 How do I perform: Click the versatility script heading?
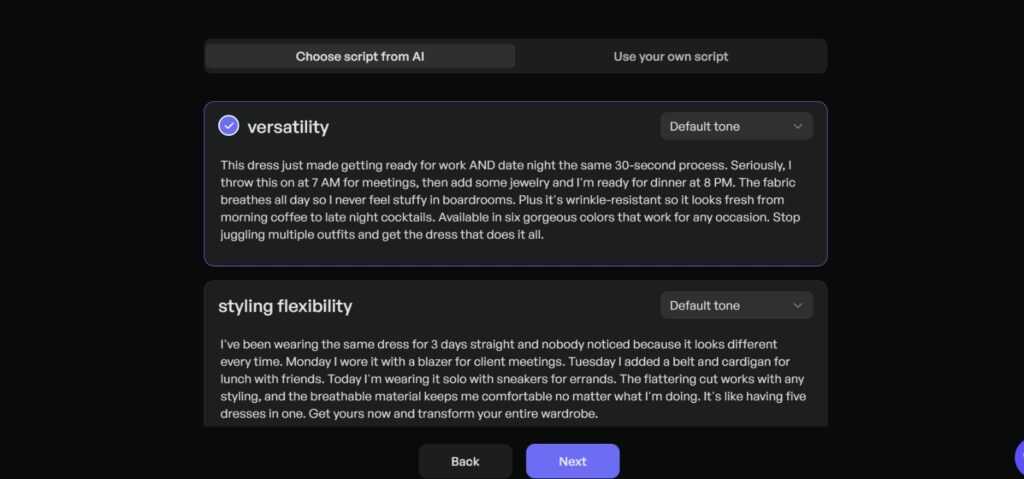click(288, 127)
